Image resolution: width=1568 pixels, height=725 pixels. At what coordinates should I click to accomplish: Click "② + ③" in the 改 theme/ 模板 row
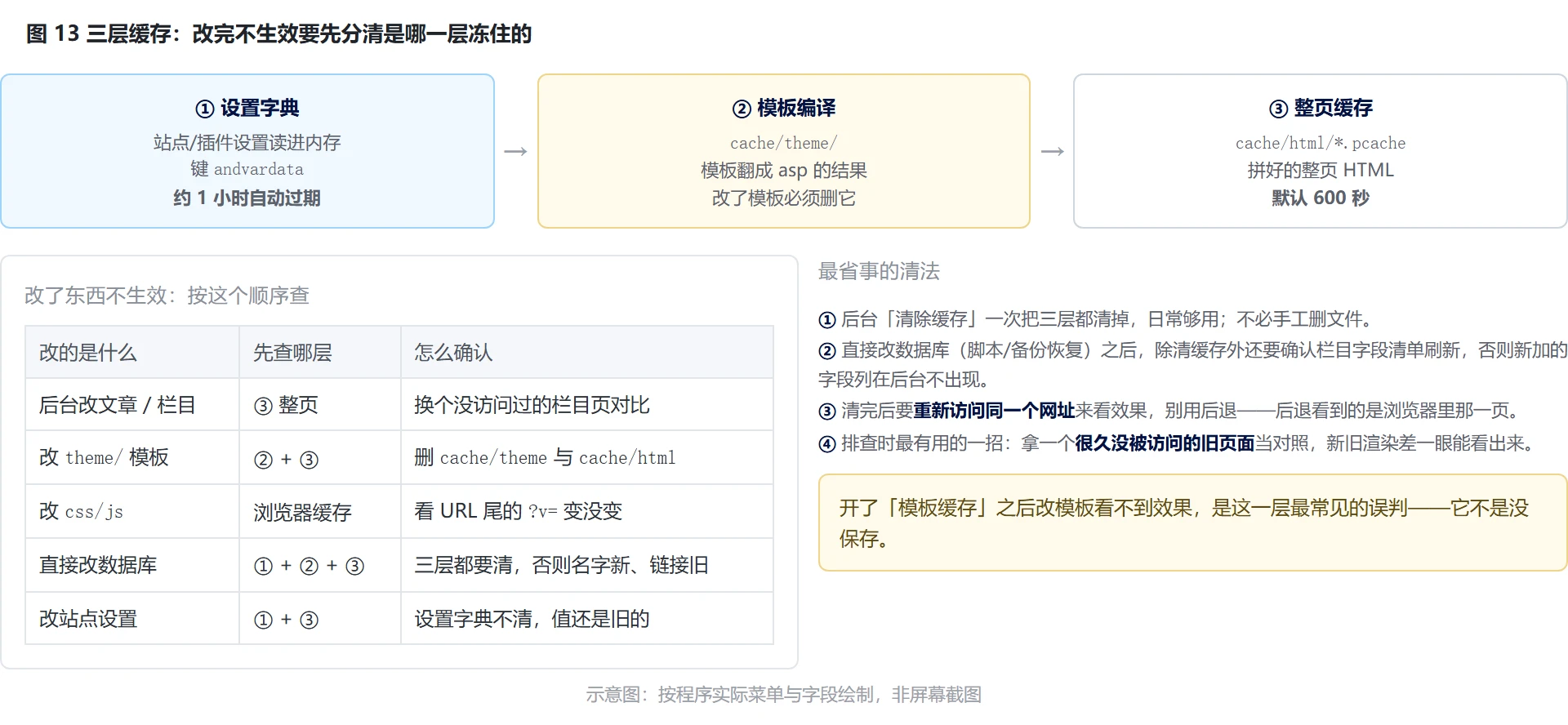click(320, 457)
